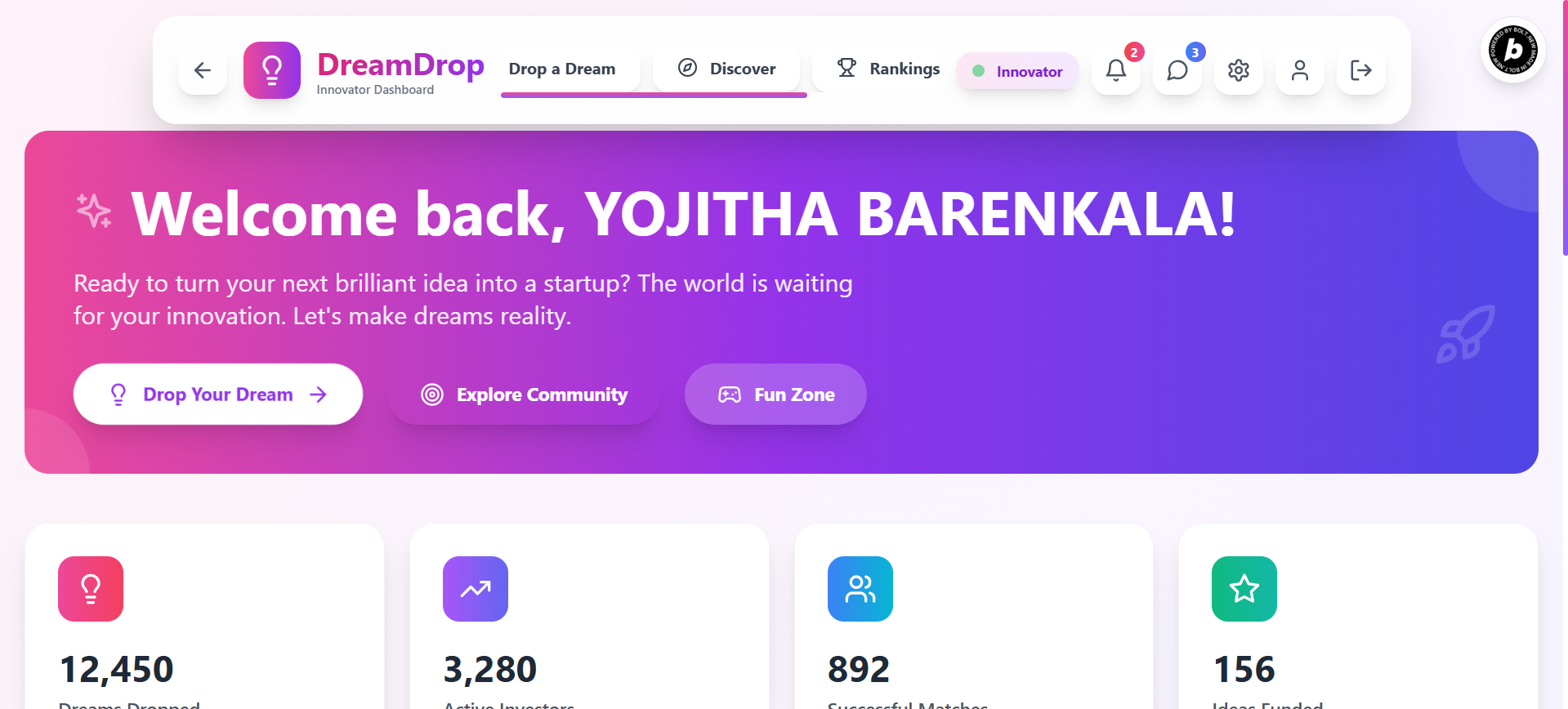Screen dimensions: 1568x709
Task: Open the DreamDrop lightbulb logo
Action: 272,70
